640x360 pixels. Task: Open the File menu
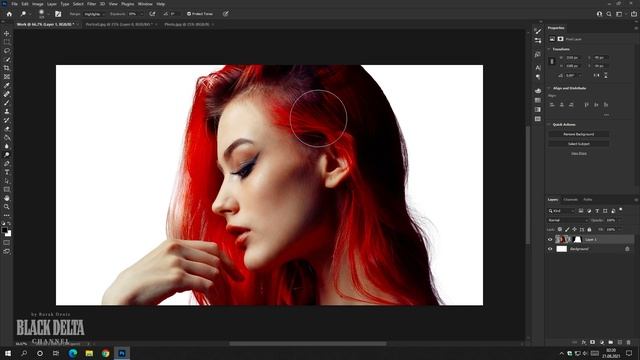(x=14, y=4)
